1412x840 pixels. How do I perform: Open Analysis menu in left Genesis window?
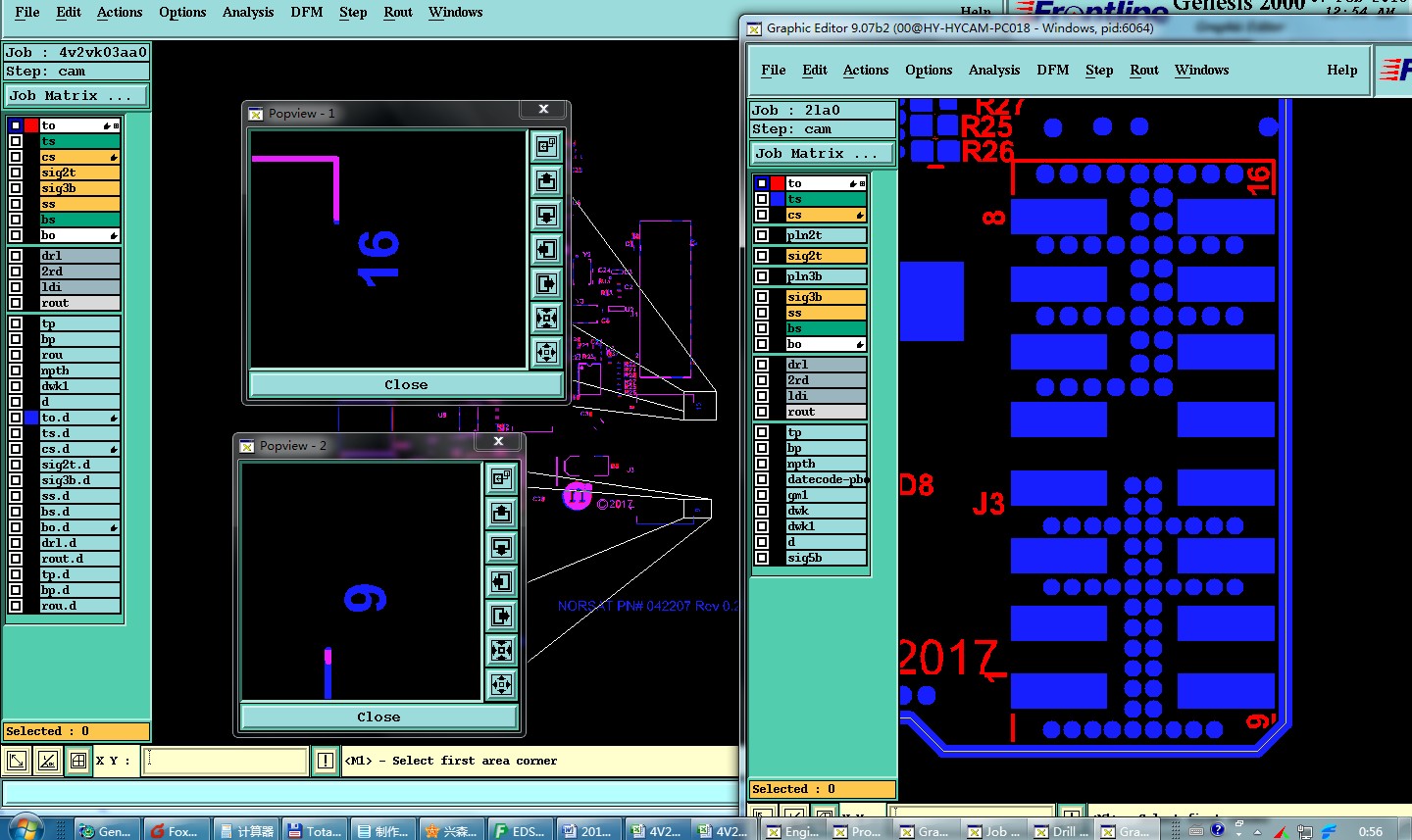pyautogui.click(x=248, y=13)
